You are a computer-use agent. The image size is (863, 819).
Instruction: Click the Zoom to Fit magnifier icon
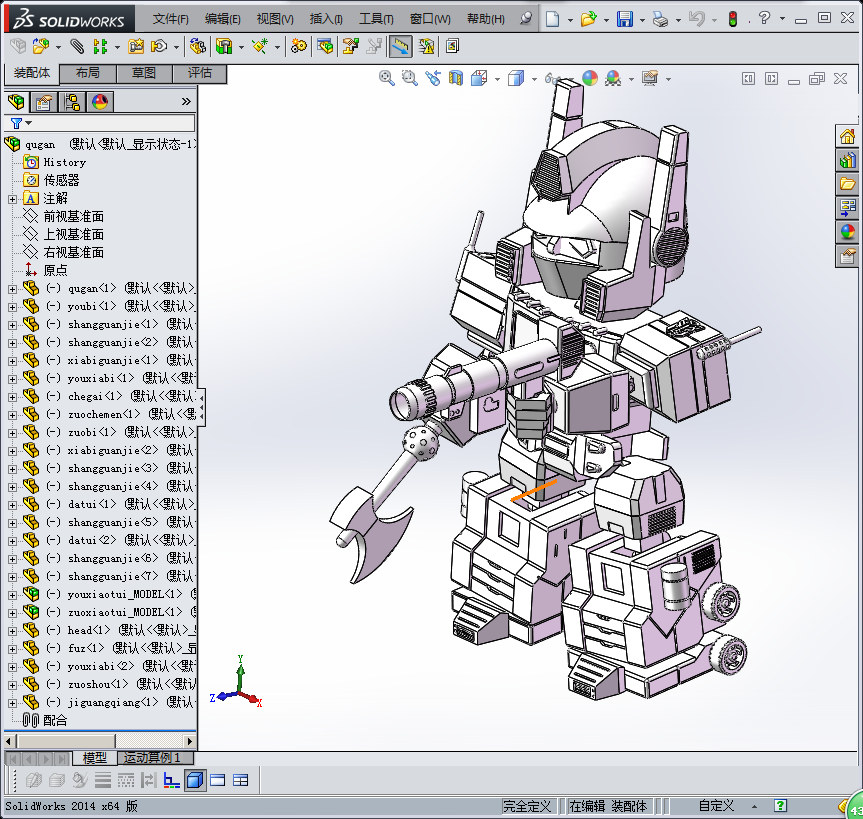click(386, 78)
